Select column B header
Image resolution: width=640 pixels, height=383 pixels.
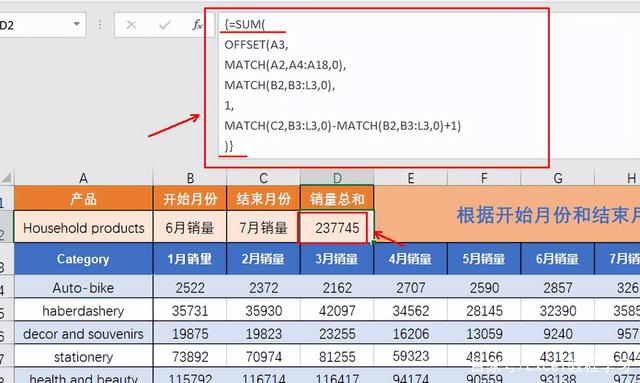[190, 178]
